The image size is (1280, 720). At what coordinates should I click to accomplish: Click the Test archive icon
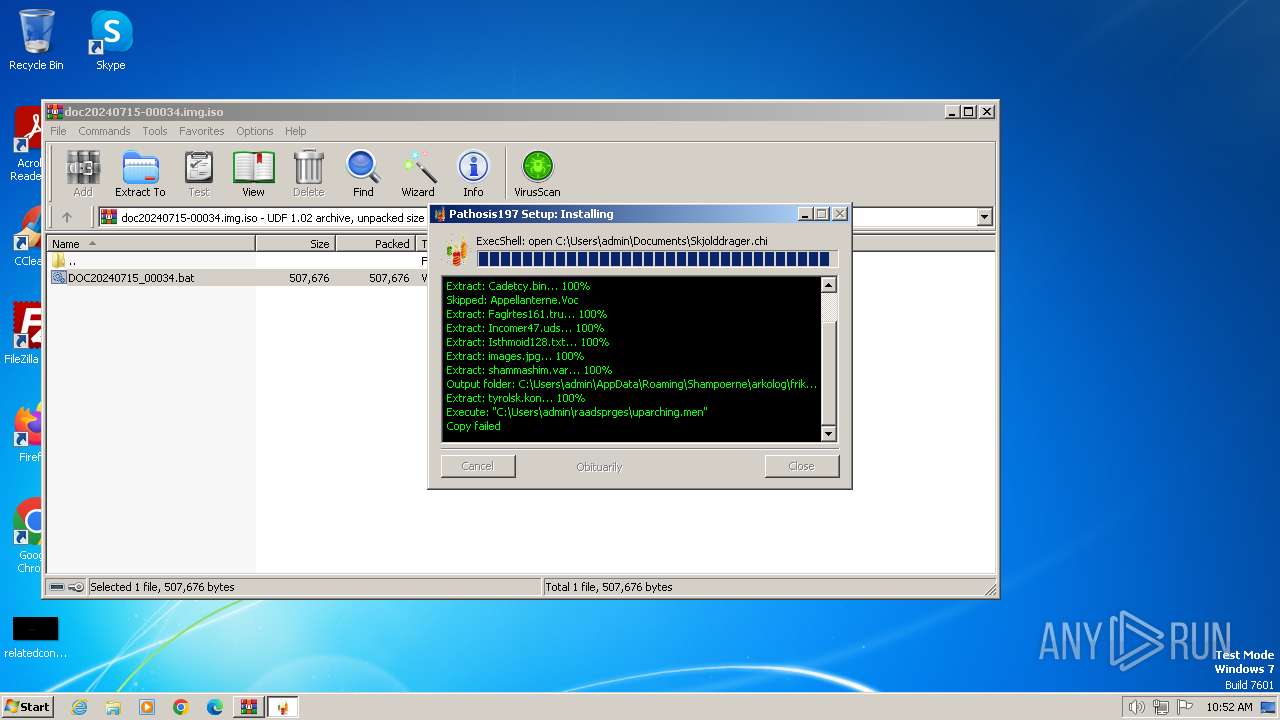(199, 173)
